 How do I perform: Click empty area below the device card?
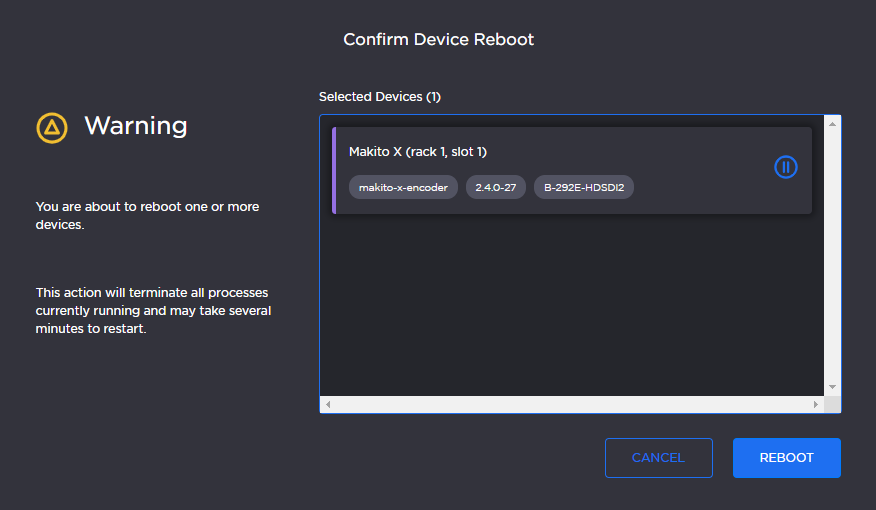pyautogui.click(x=570, y=300)
